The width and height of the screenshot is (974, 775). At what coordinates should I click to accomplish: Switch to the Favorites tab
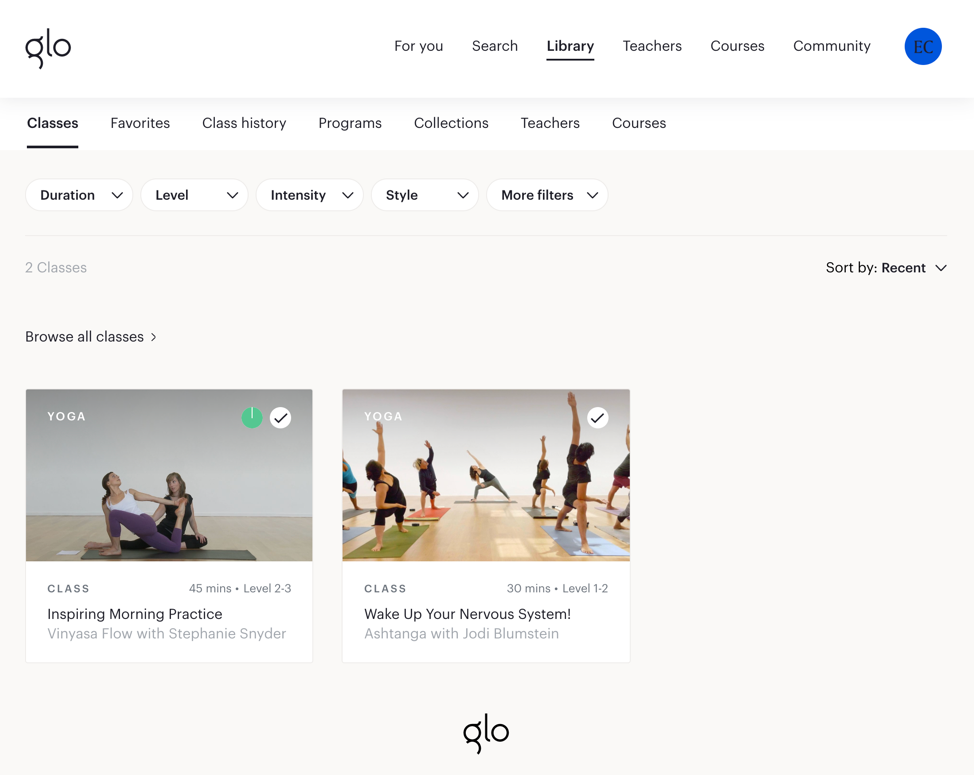click(x=140, y=123)
